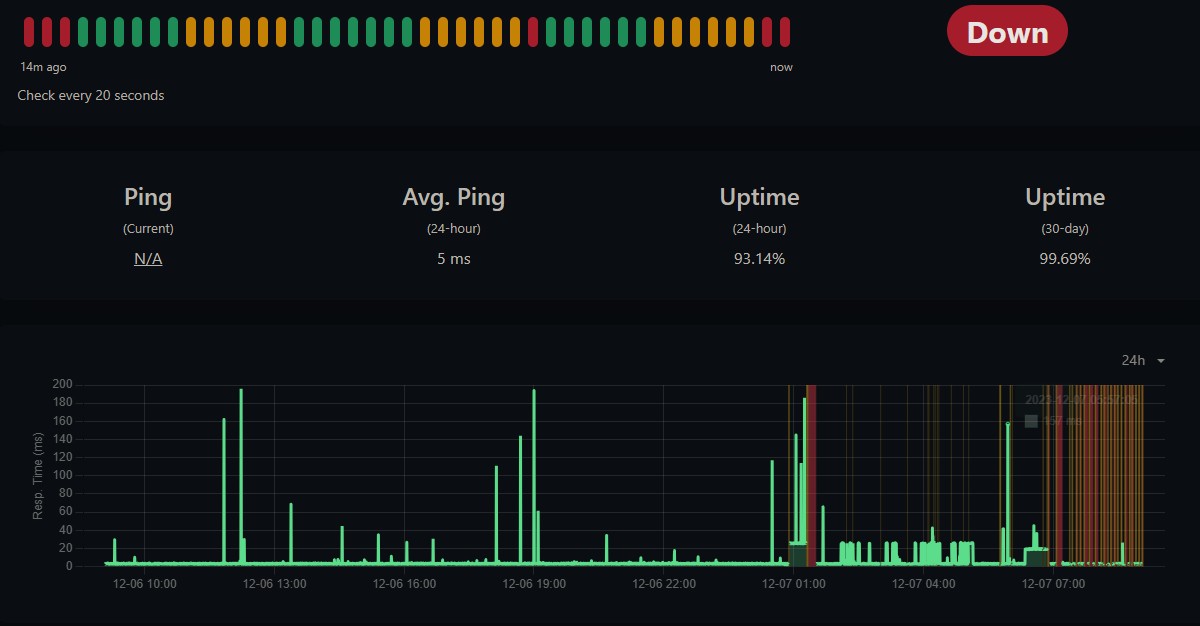Click the "14m ago" heartbeat label
The image size is (1200, 626).
click(43, 67)
